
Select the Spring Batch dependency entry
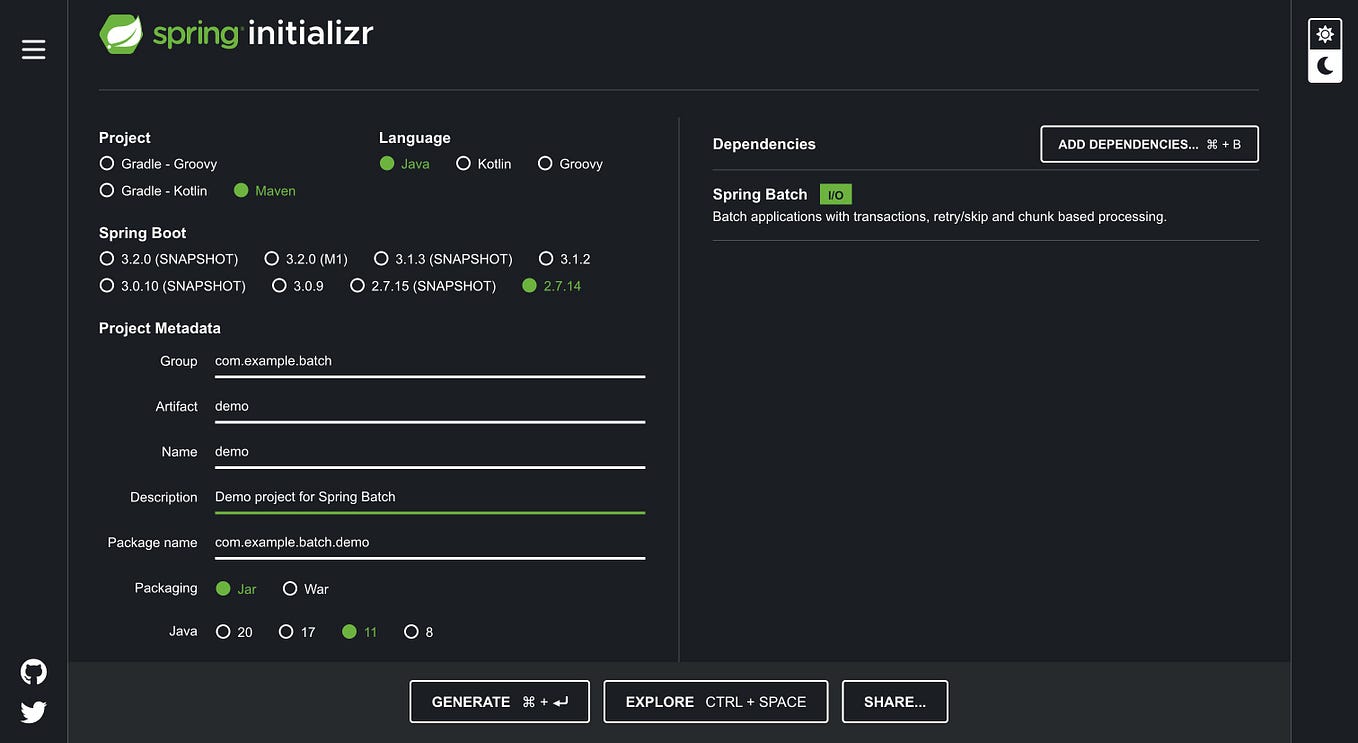coord(760,194)
